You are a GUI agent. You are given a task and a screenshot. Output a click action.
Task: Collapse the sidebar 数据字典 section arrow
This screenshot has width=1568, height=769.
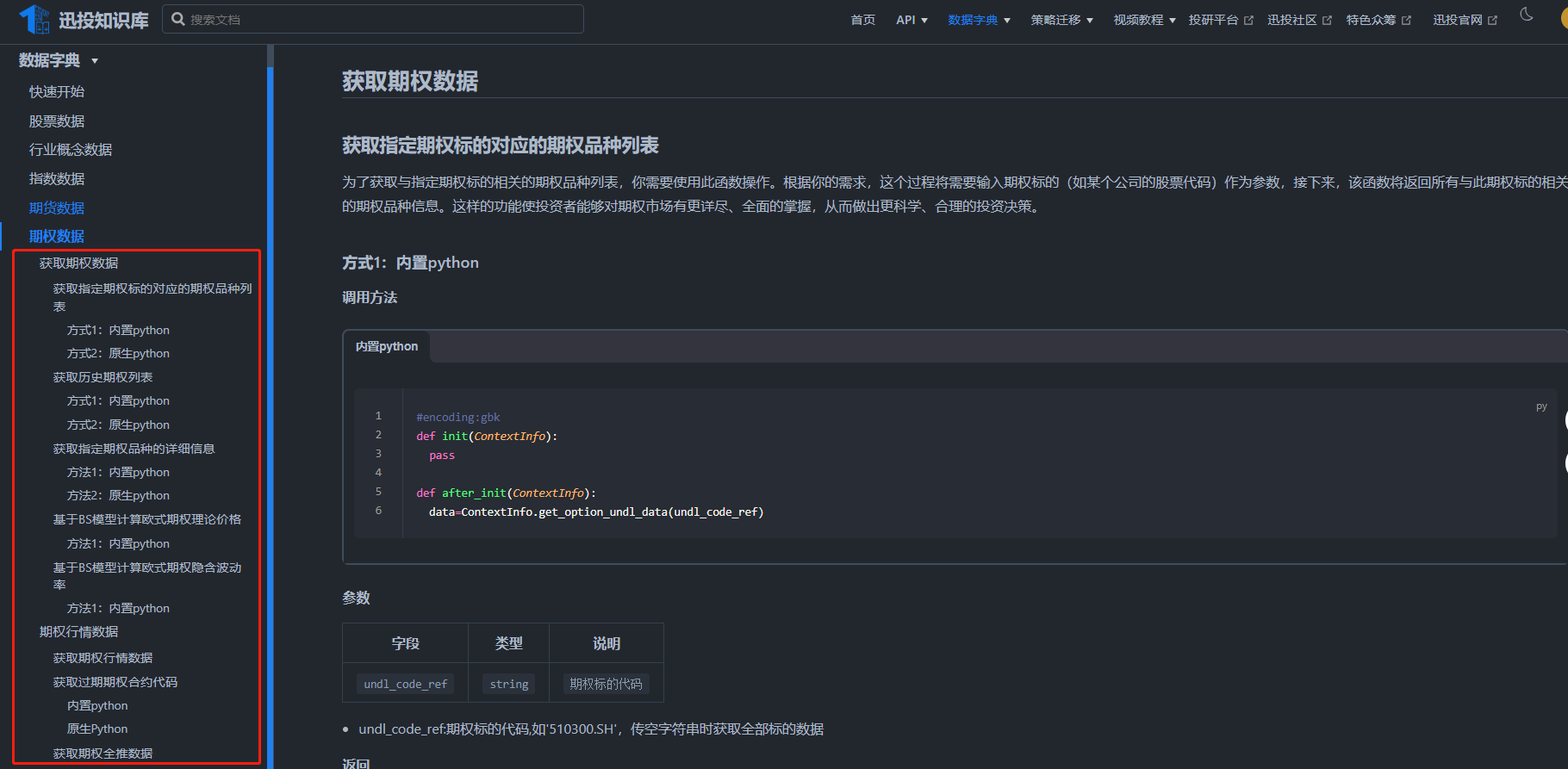click(95, 61)
